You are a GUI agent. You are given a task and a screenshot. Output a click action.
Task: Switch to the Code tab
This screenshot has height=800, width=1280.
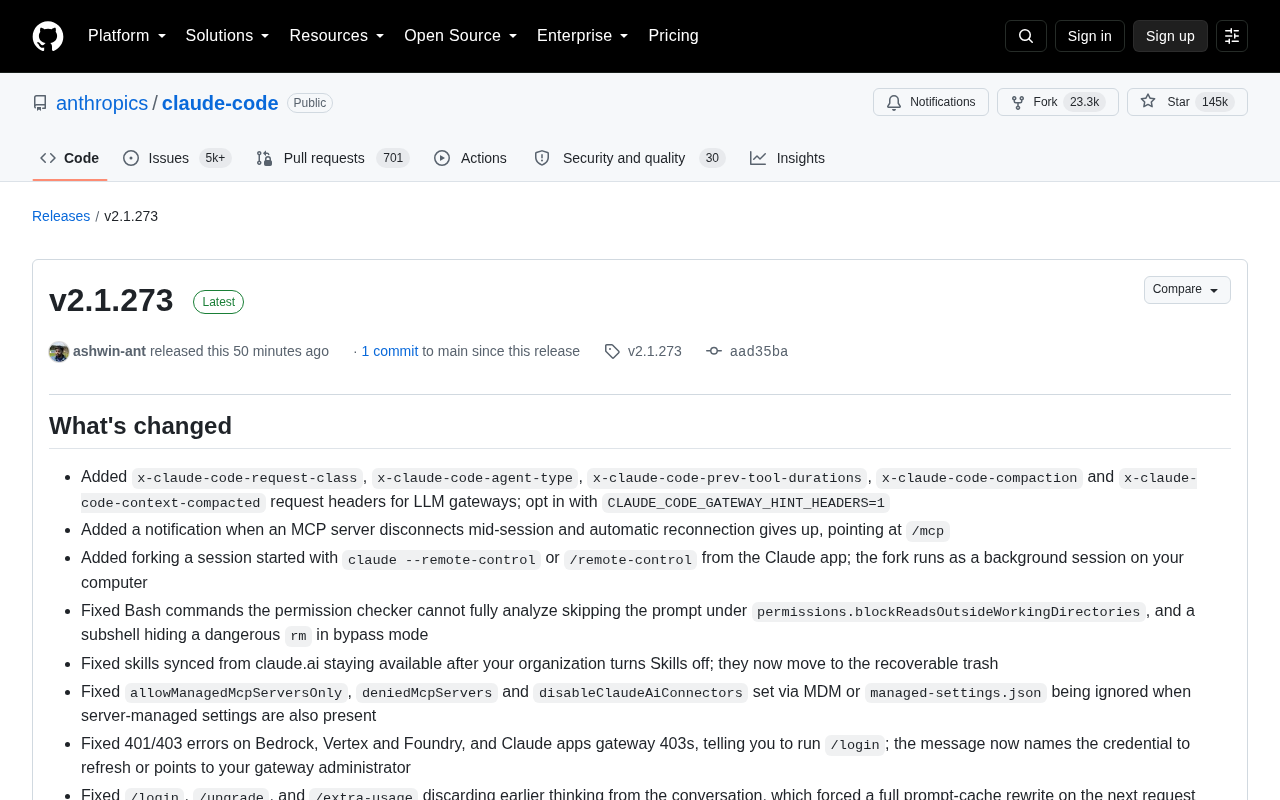[70, 158]
